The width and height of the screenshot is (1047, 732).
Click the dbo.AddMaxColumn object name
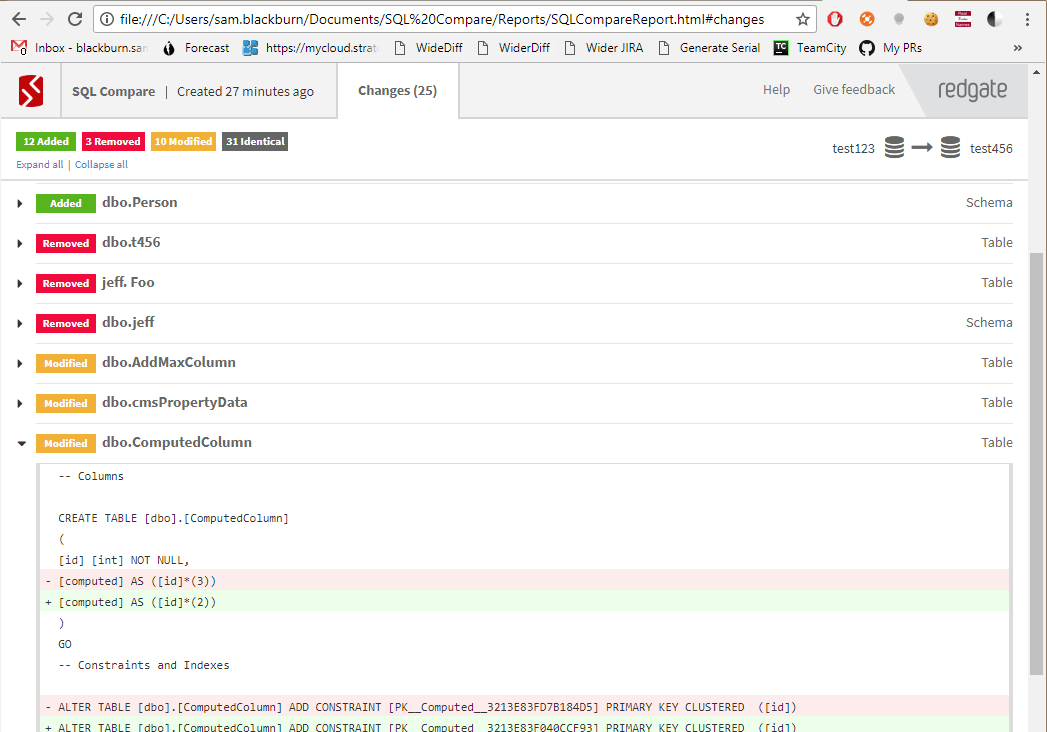169,363
